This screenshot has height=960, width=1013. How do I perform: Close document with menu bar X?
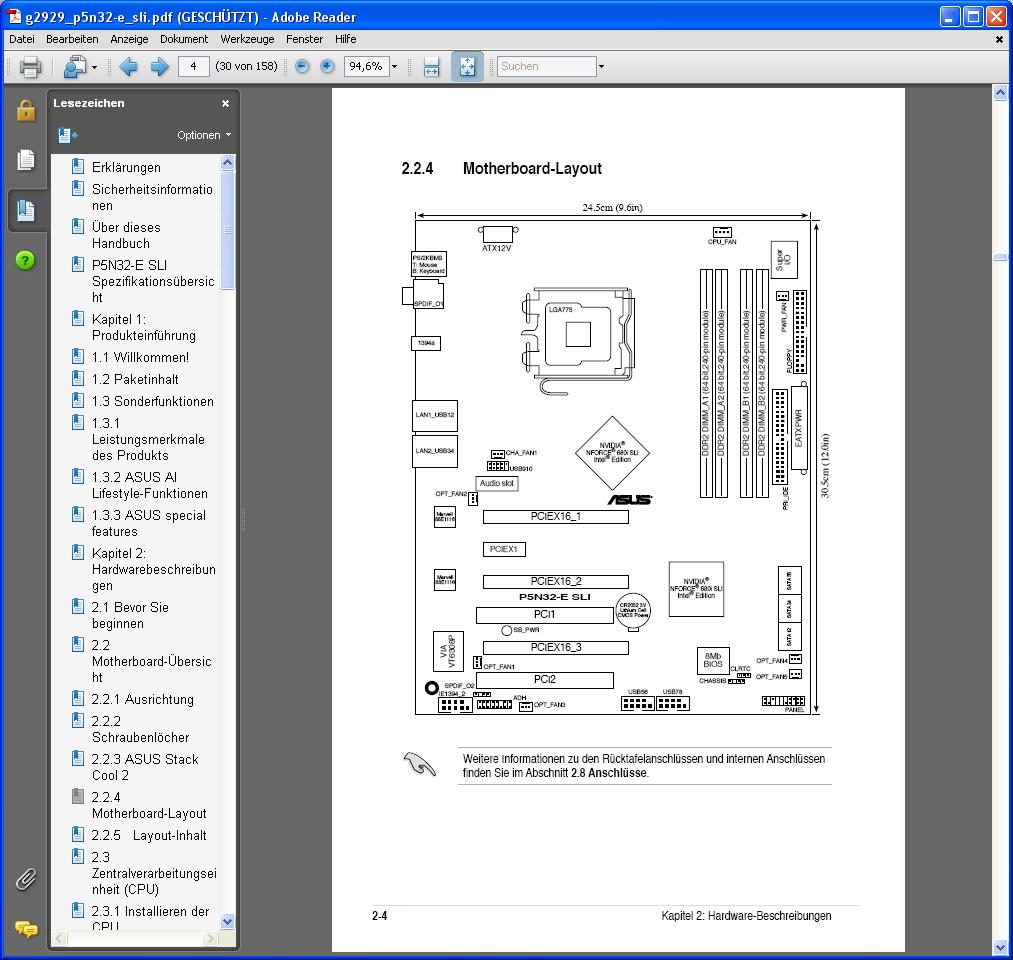click(x=999, y=39)
